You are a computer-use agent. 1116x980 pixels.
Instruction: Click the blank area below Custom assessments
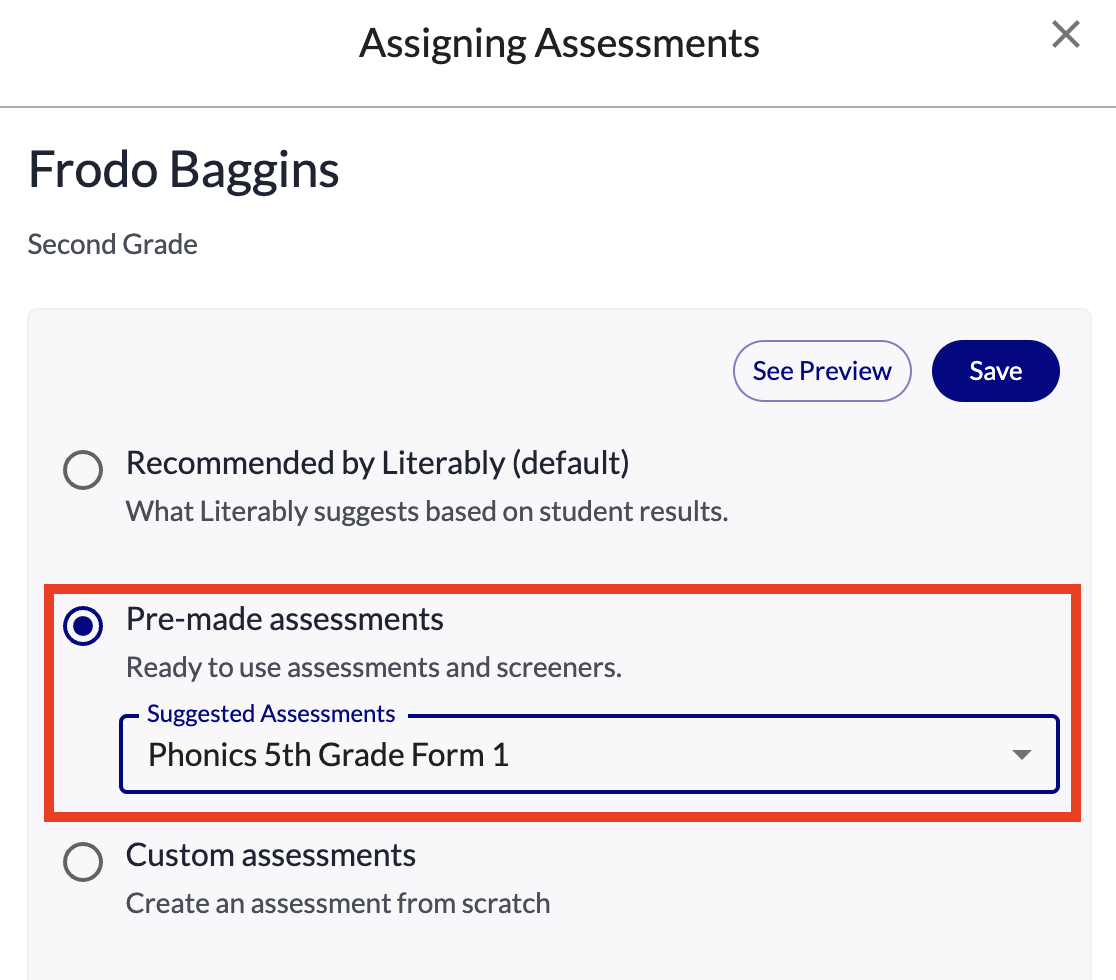click(560, 950)
